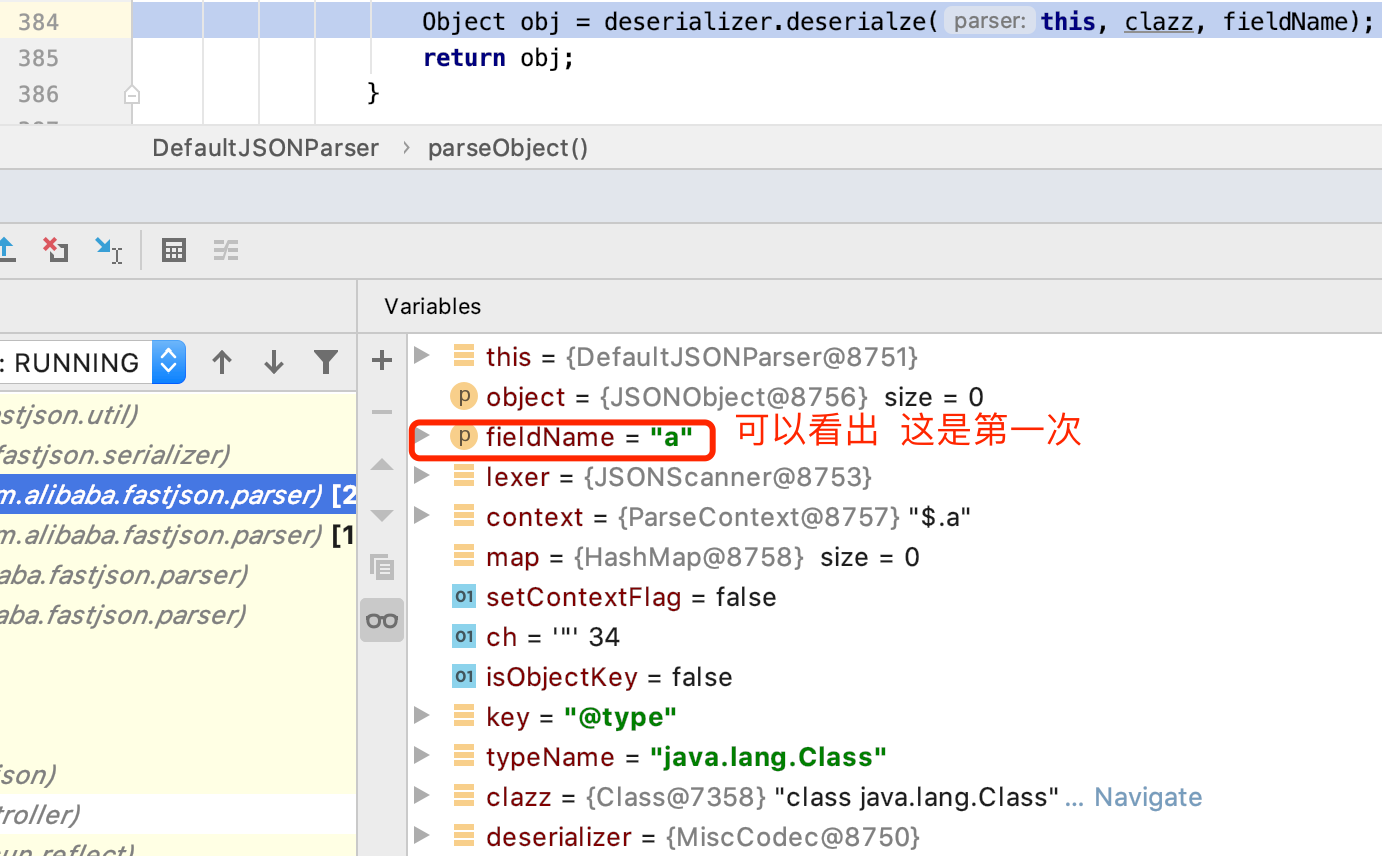1382x856 pixels.
Task: Click the down-the-stack-trace arrow control
Action: coord(273,362)
